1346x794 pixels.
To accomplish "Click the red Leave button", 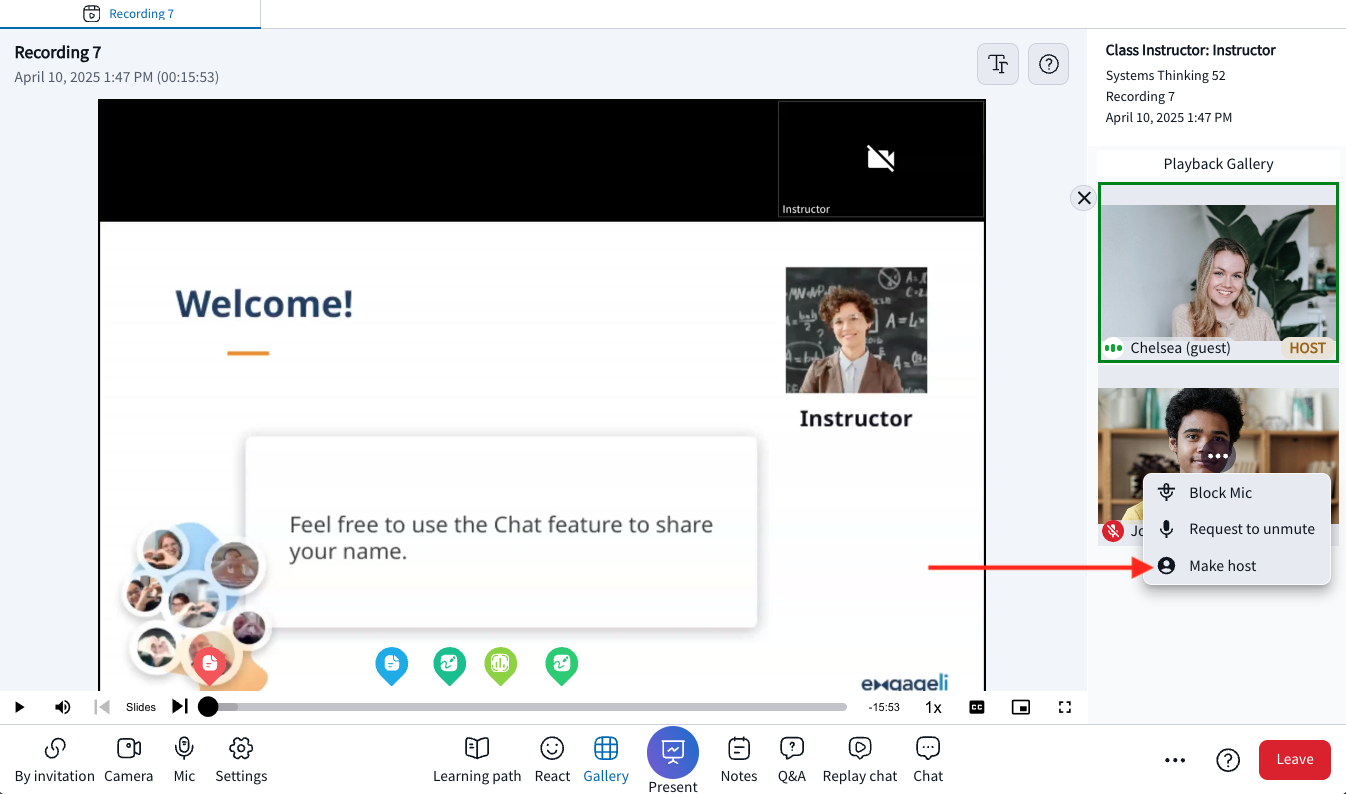I will pyautogui.click(x=1294, y=760).
